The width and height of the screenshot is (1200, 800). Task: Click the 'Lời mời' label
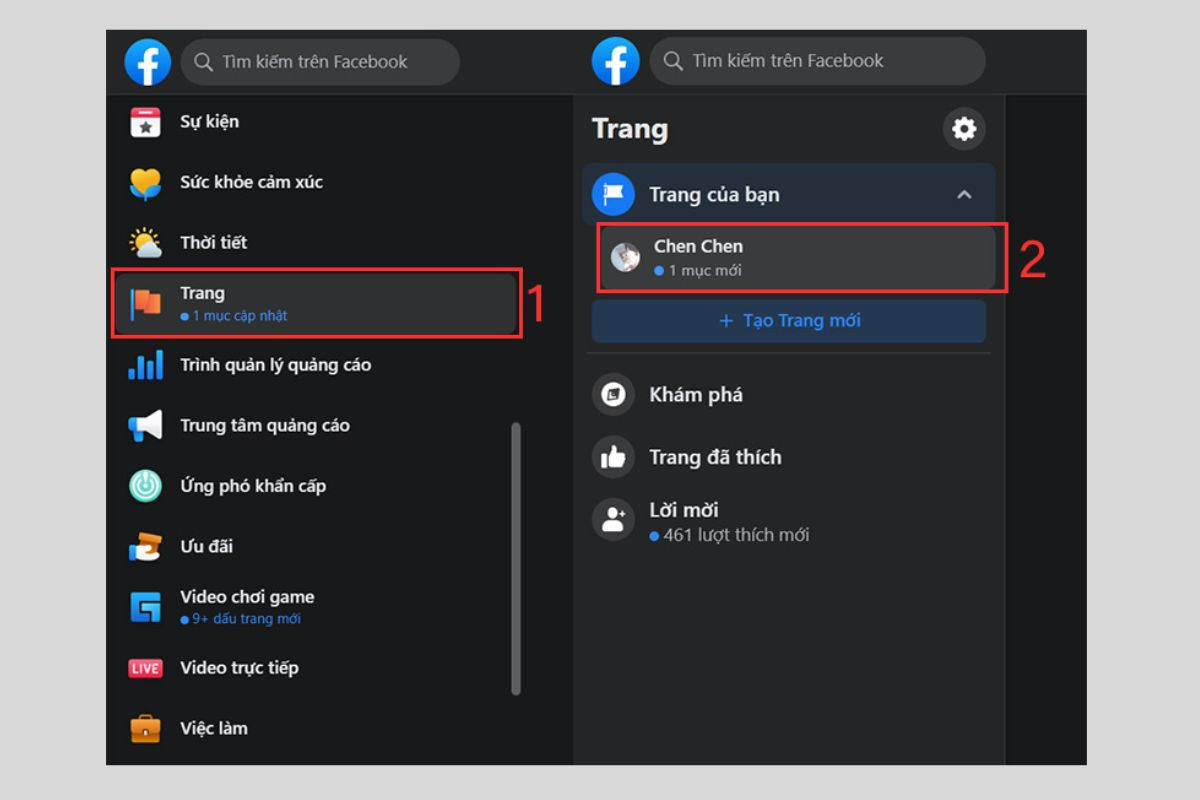684,510
